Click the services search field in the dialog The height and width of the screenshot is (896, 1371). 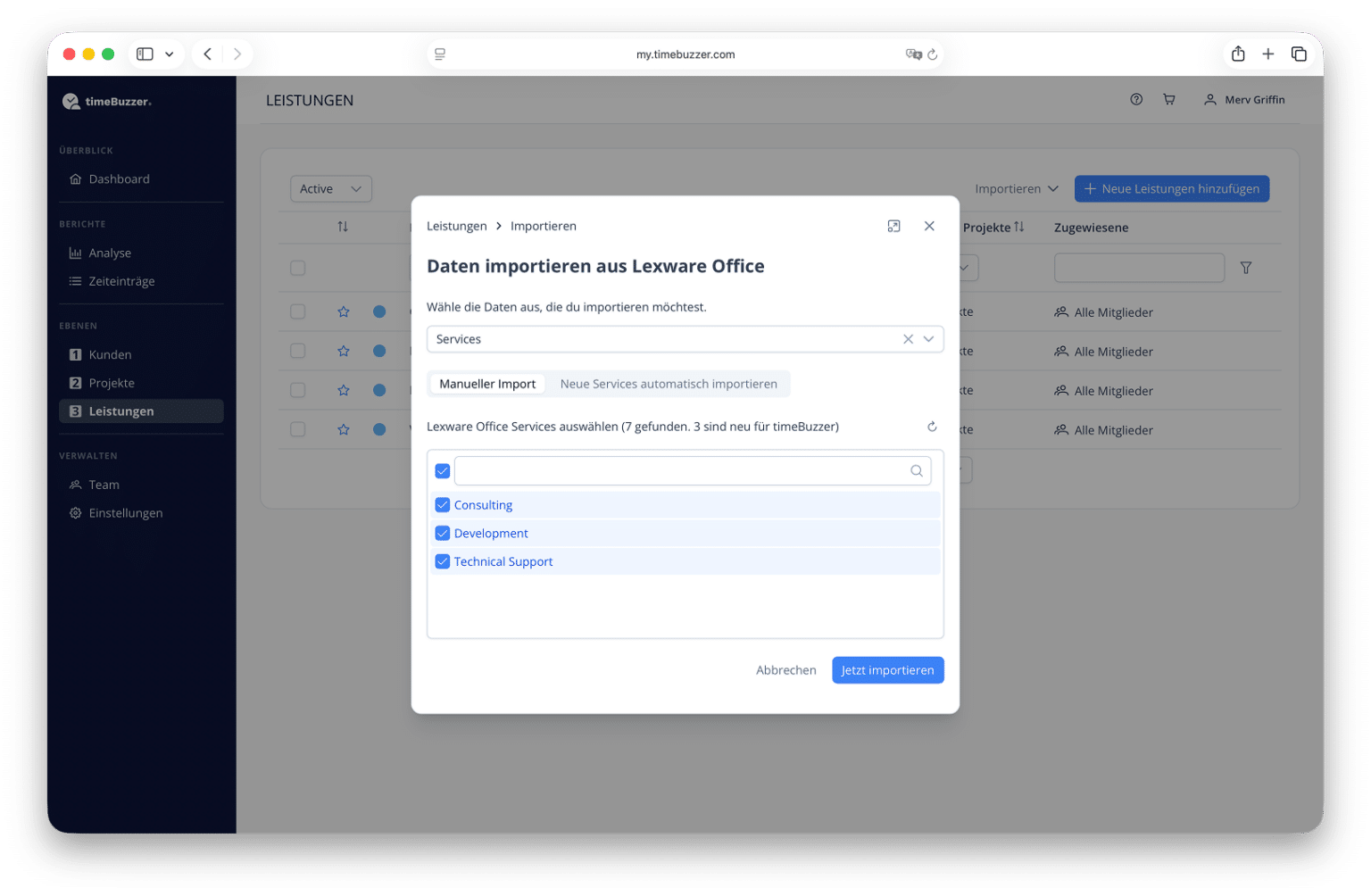[693, 471]
